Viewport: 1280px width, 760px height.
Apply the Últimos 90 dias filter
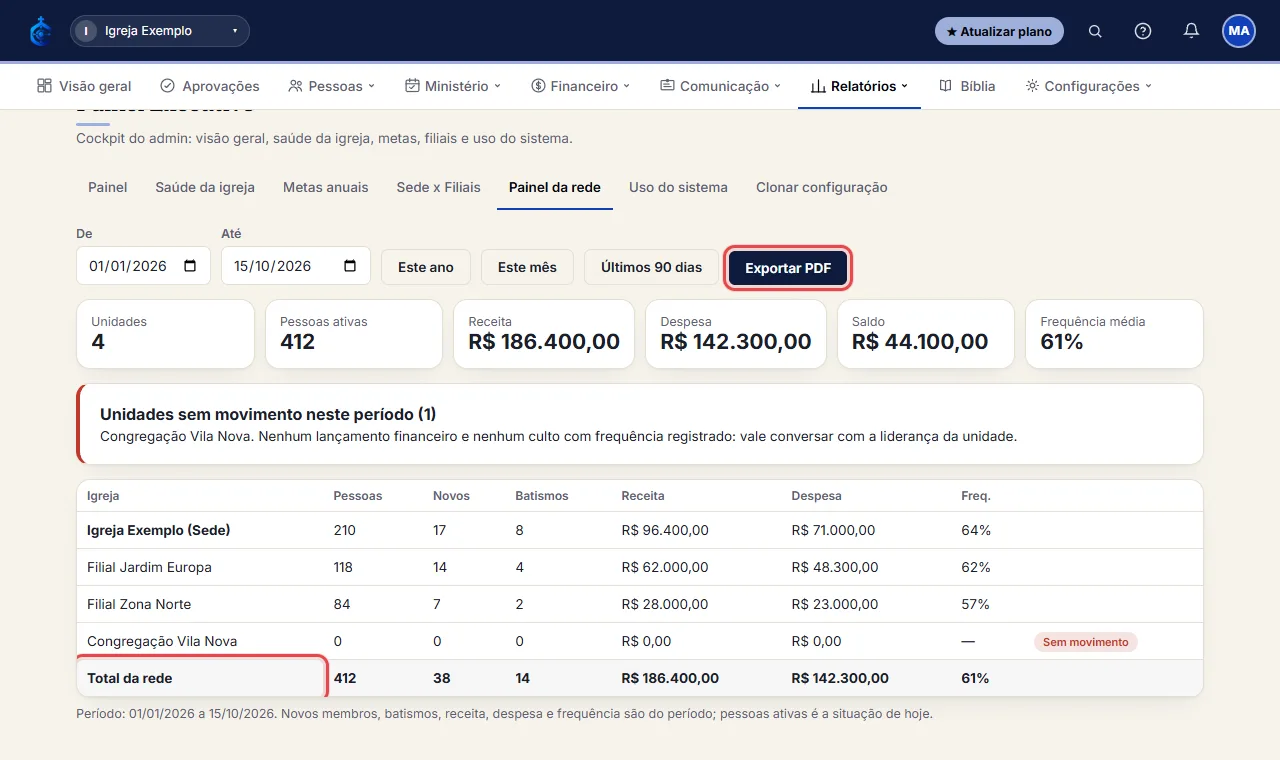tap(651, 267)
